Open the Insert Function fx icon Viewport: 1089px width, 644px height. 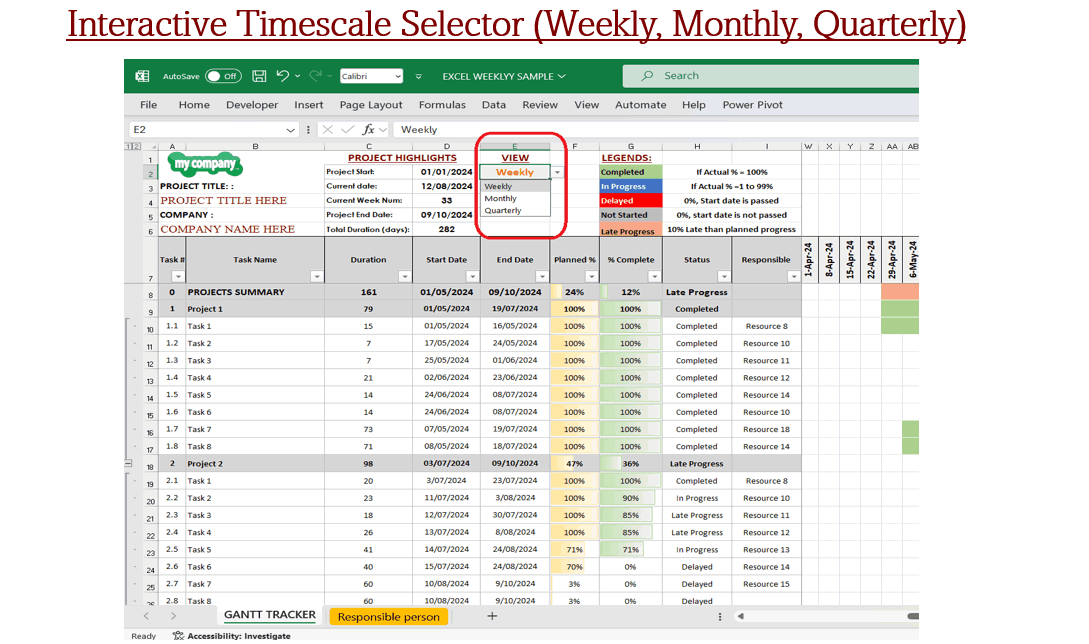tap(368, 129)
